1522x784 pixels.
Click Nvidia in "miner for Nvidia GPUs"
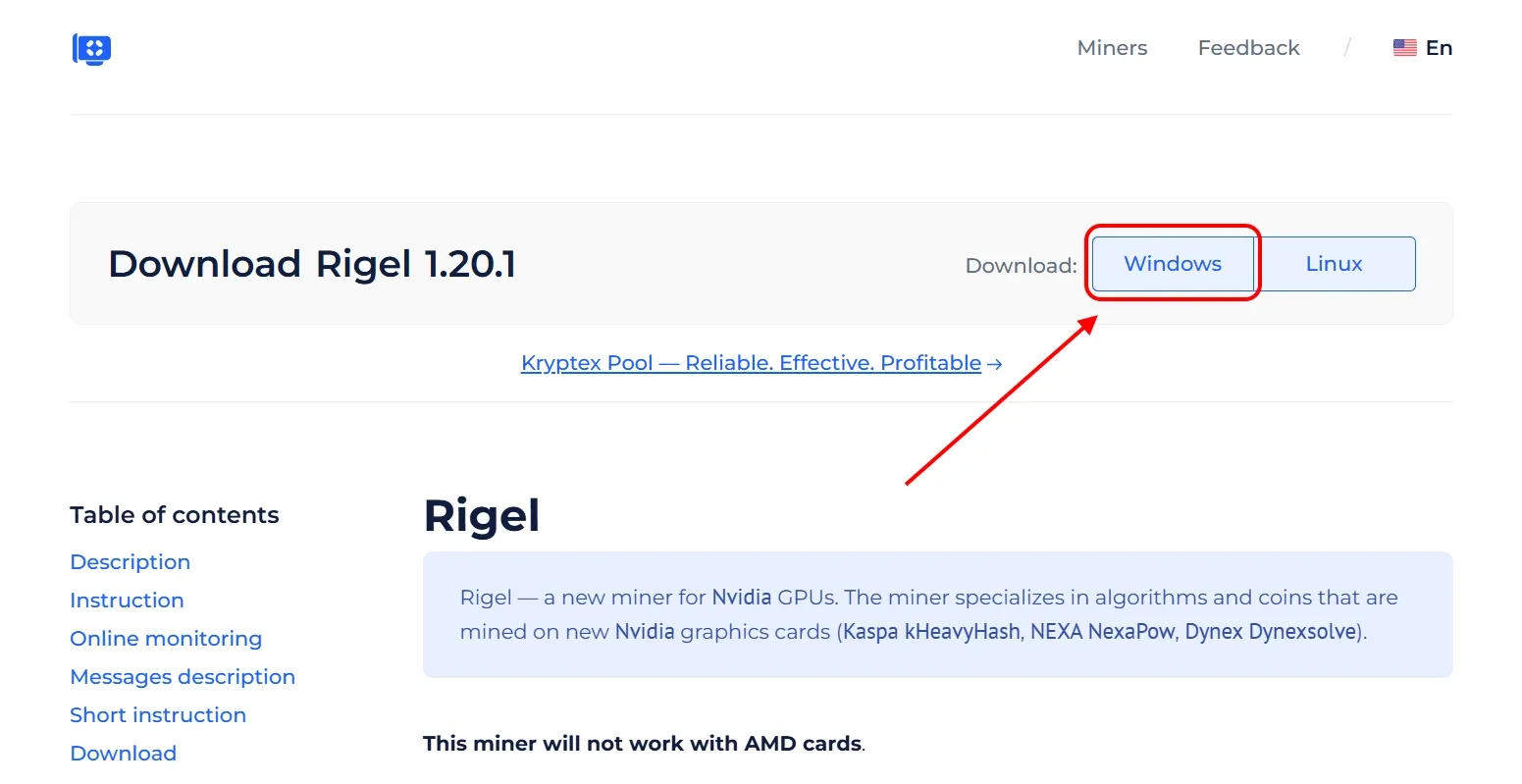pyautogui.click(x=741, y=598)
